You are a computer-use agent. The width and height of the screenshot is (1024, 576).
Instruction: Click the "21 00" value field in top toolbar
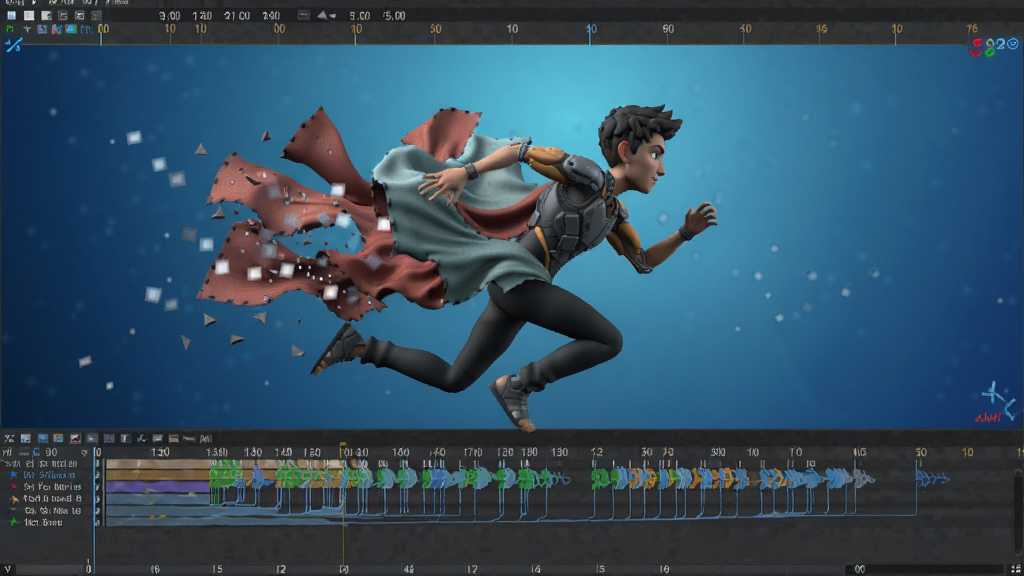point(237,16)
